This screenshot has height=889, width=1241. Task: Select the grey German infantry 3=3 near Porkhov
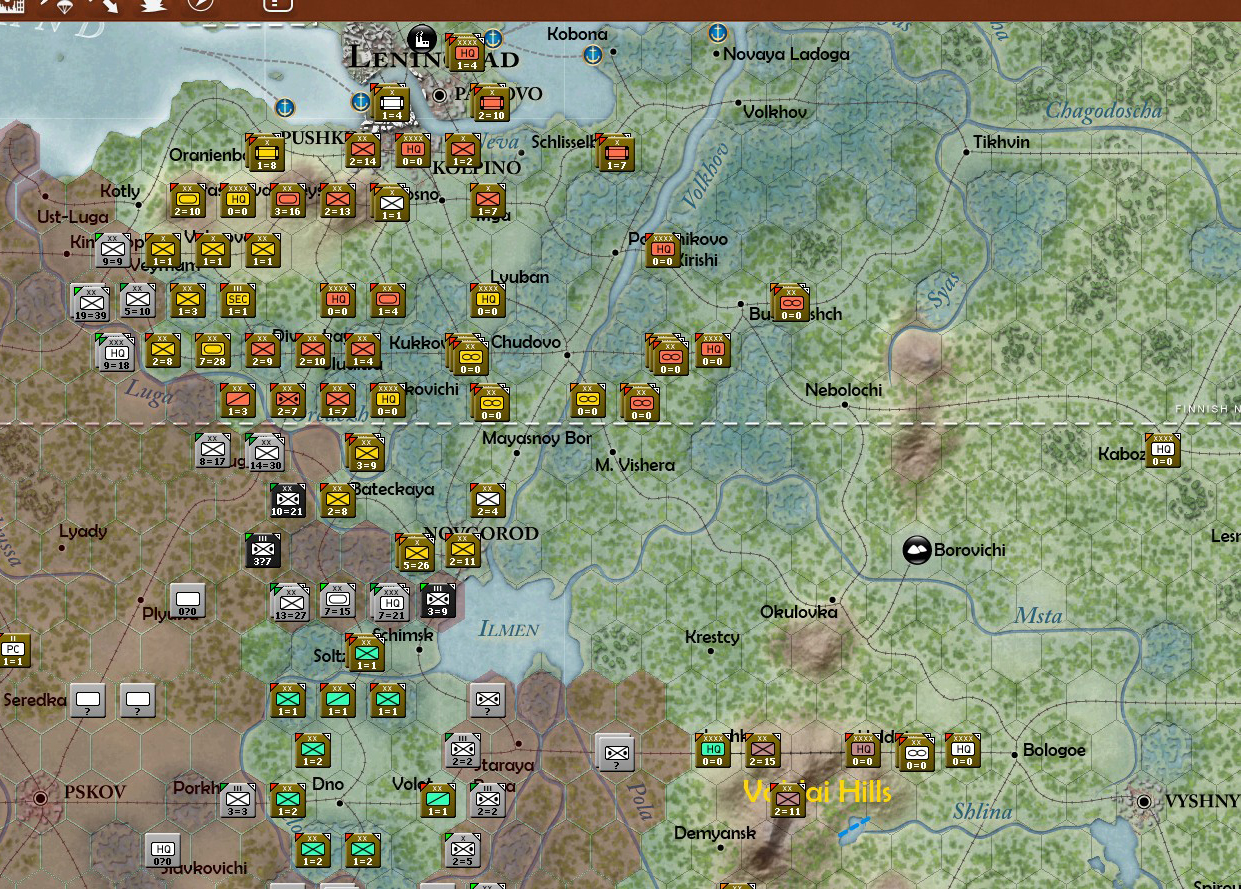tap(237, 800)
